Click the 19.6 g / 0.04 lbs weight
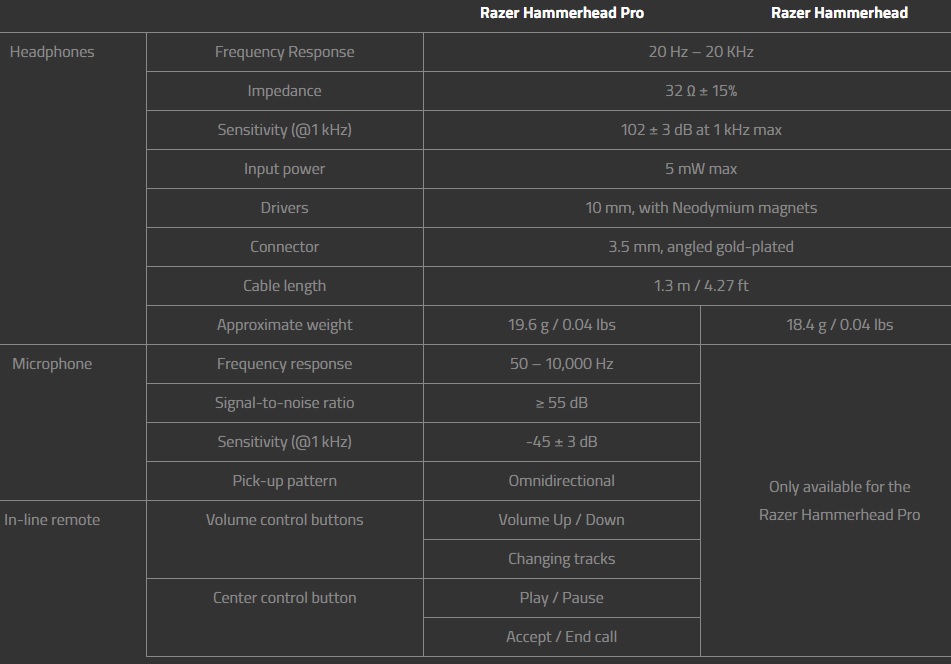The image size is (951, 664). [x=562, y=325]
